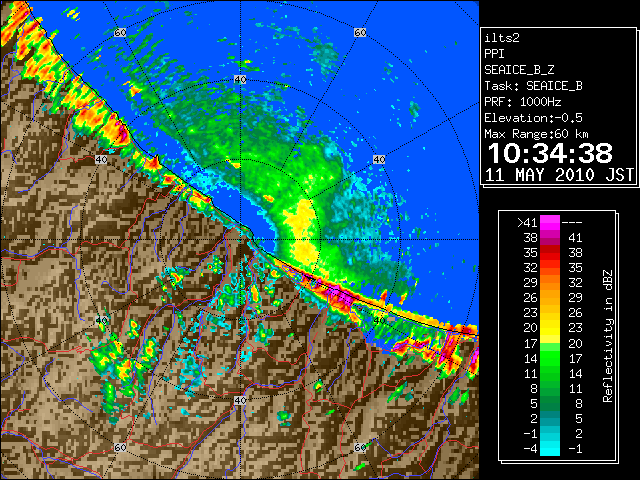Viewport: 640px width, 480px height.
Task: Select the "Elevation:-0.5" text
Action: (533, 118)
